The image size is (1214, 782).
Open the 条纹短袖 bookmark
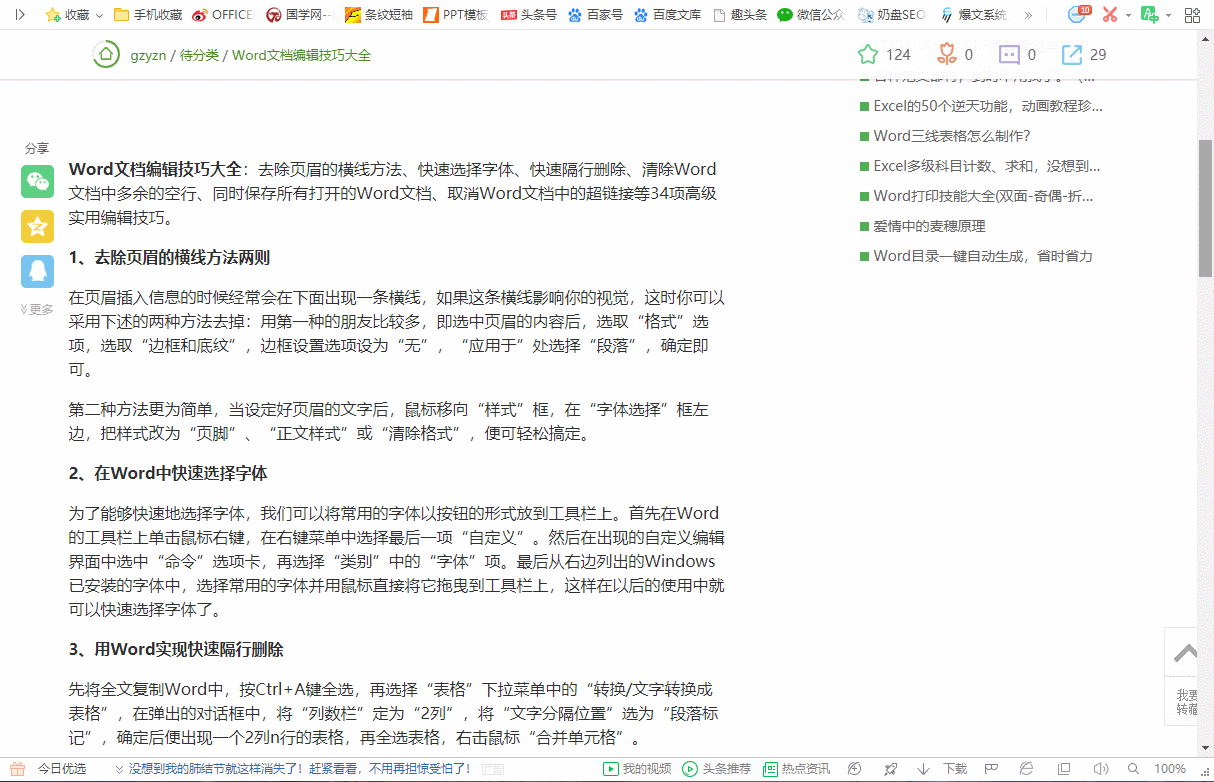pyautogui.click(x=378, y=15)
